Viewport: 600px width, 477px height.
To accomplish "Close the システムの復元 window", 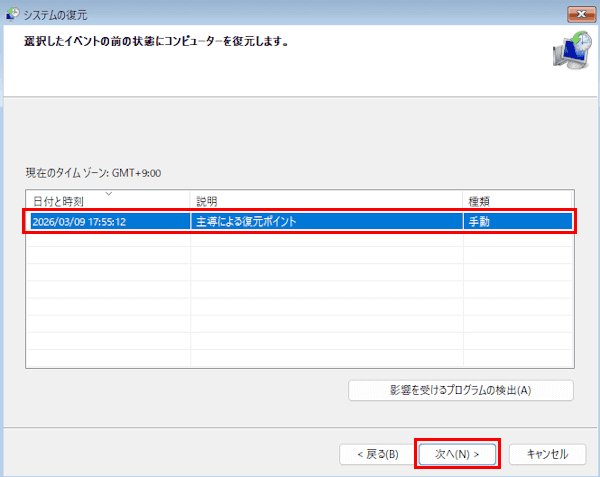I will click(581, 14).
